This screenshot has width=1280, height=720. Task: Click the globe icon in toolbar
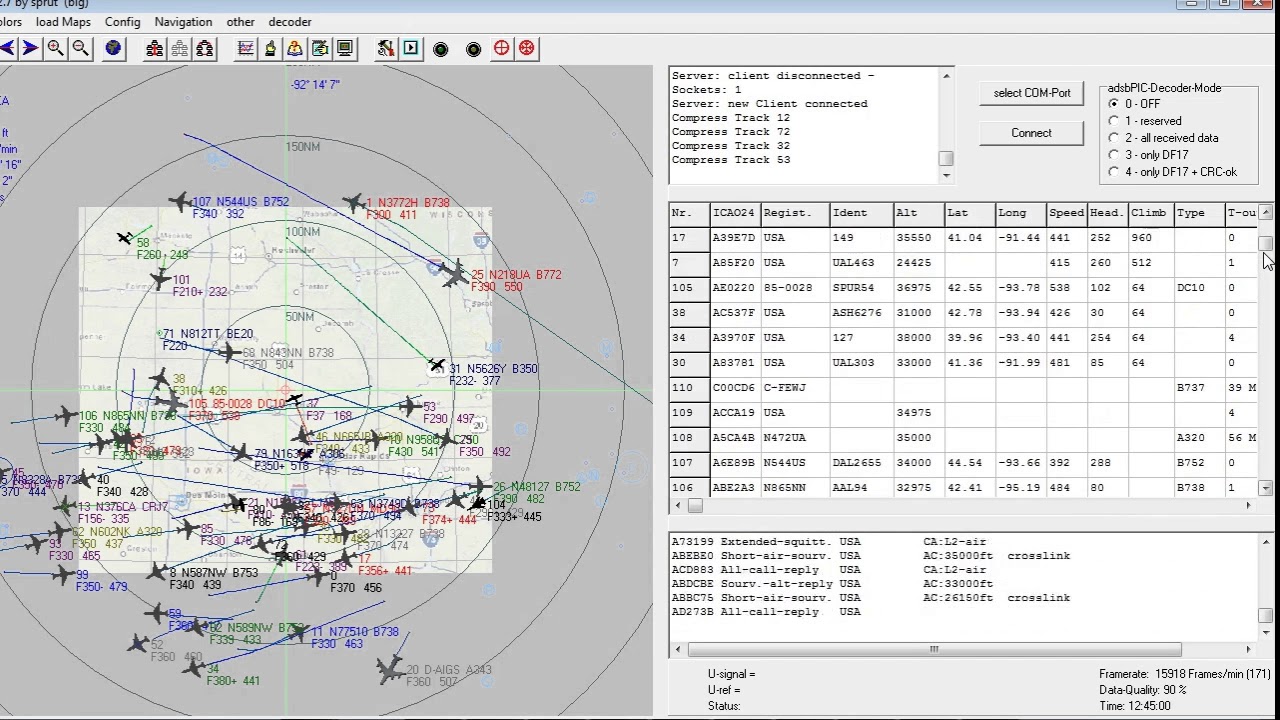pos(113,48)
